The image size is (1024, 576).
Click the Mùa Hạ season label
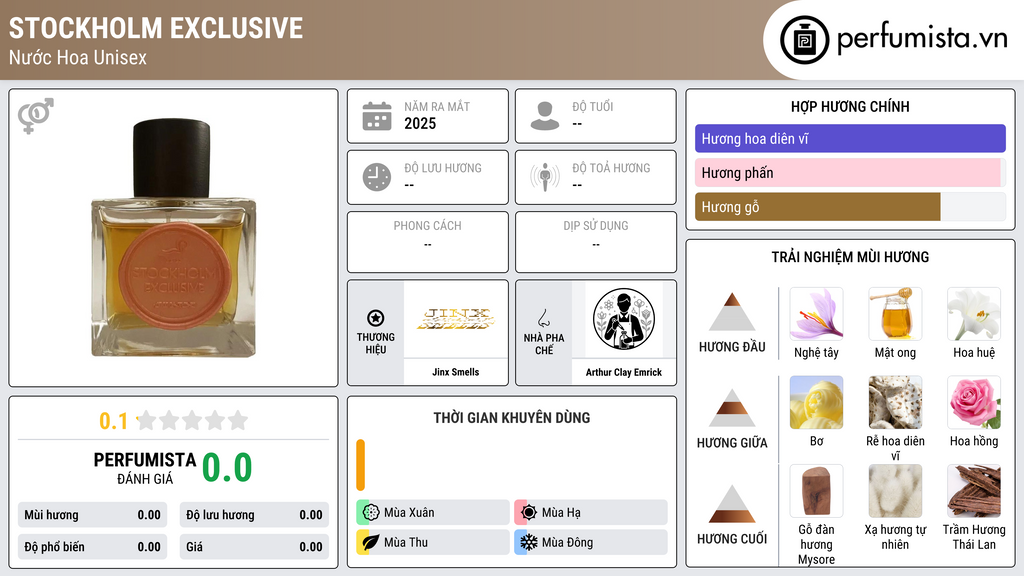click(x=561, y=513)
